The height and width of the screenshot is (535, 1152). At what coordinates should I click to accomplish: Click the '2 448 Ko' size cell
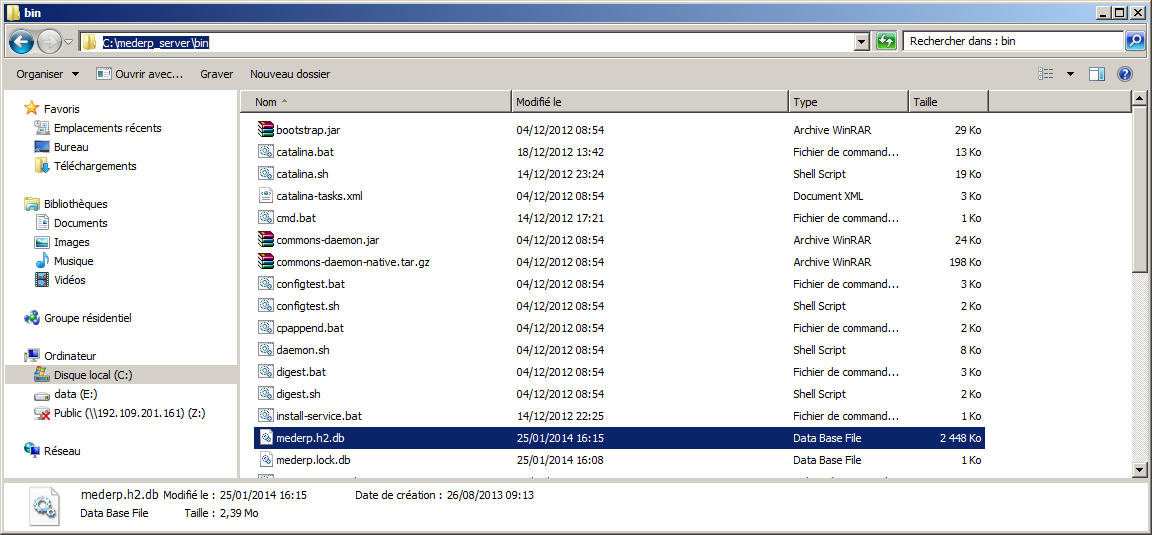pyautogui.click(x=961, y=438)
